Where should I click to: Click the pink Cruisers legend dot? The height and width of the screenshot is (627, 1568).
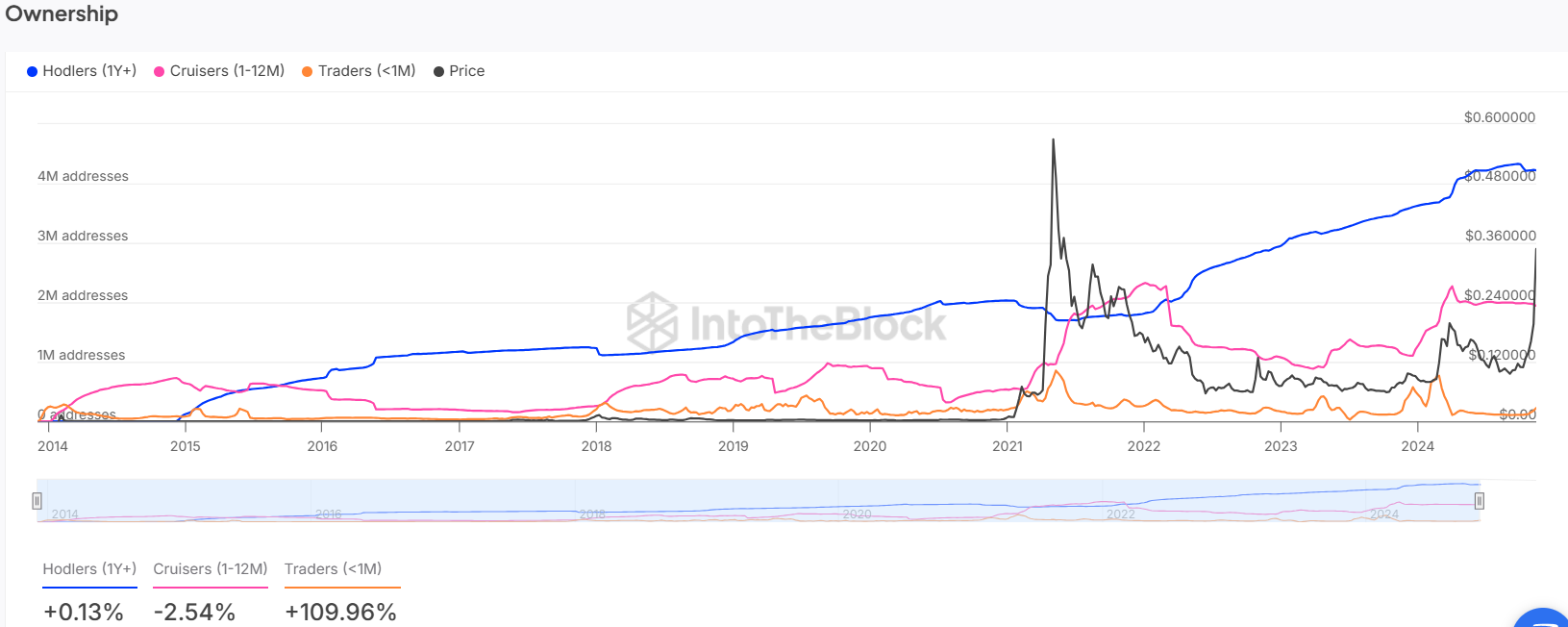[x=160, y=71]
